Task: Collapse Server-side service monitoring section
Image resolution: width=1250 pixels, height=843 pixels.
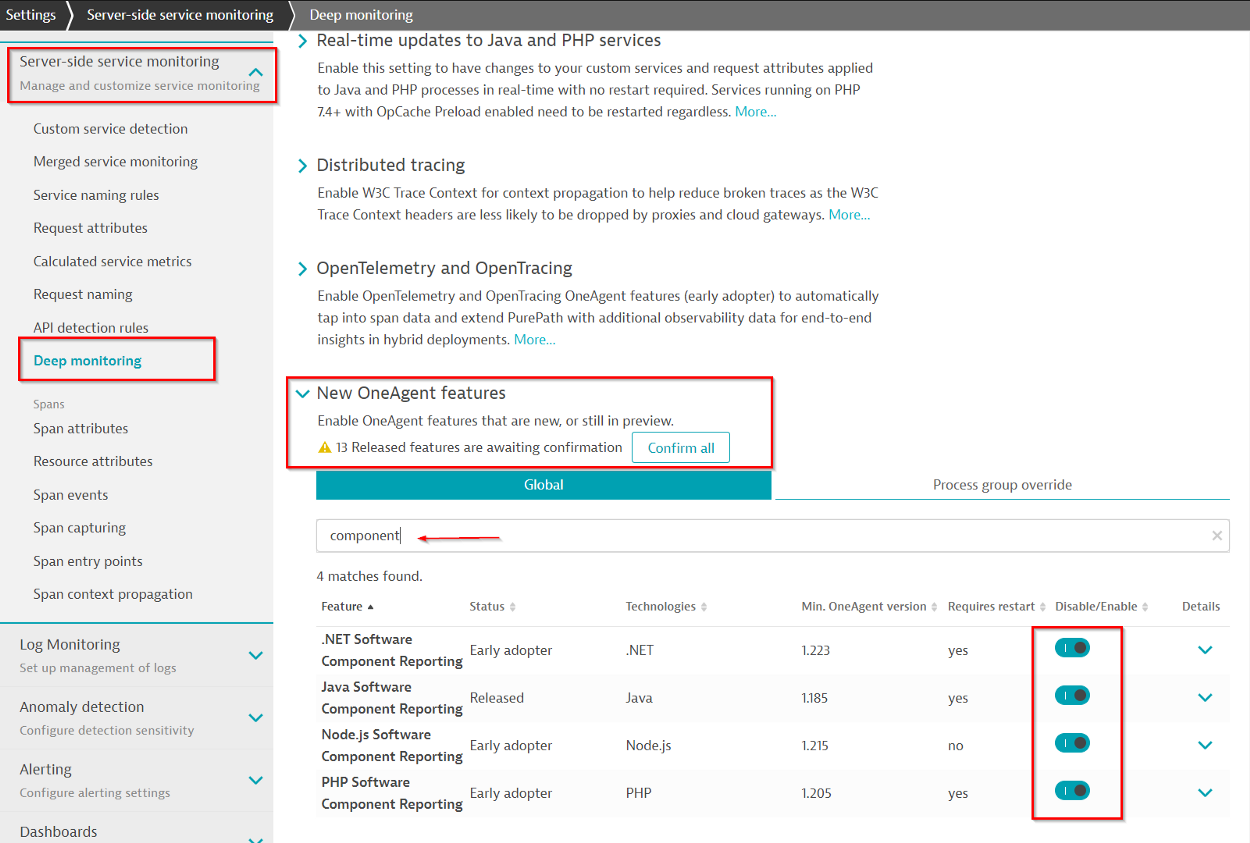Action: 256,72
